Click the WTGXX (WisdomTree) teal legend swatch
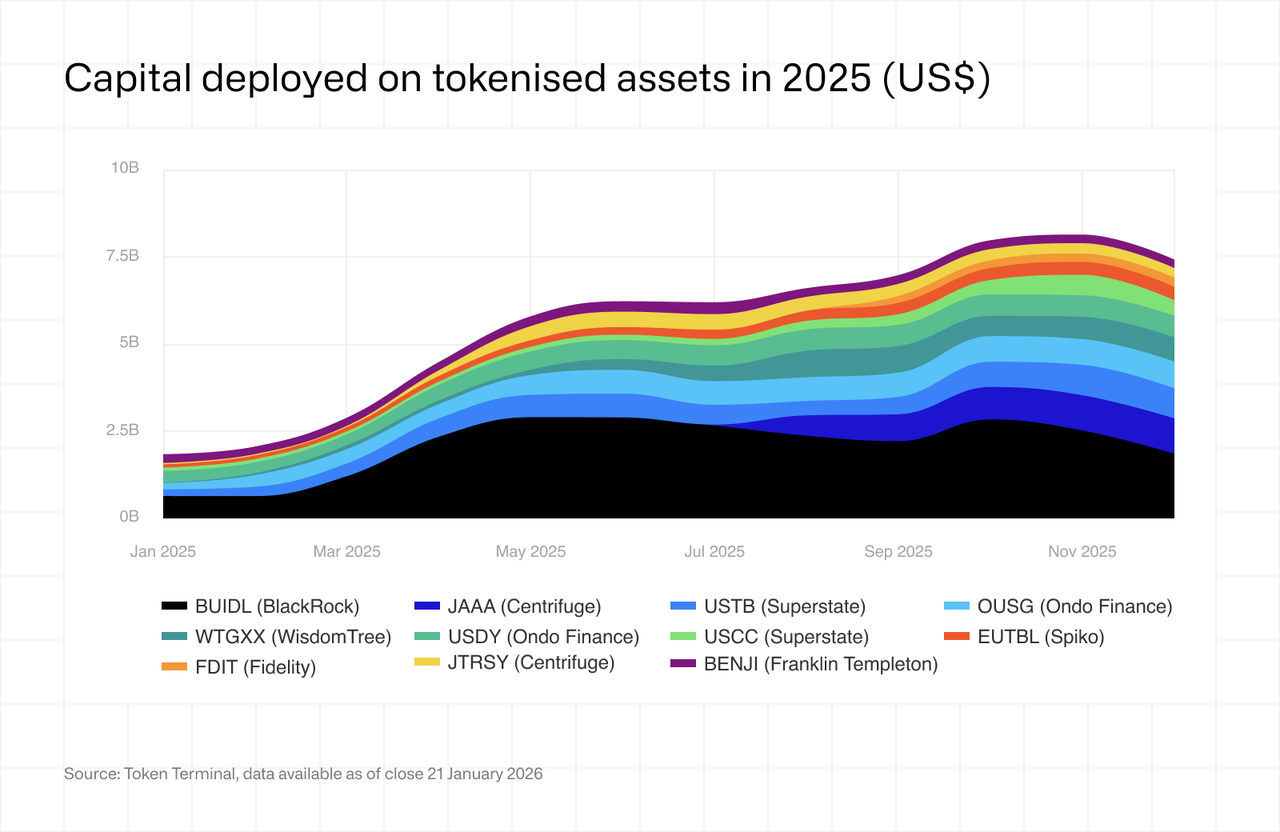This screenshot has height=832, width=1280. coord(174,636)
